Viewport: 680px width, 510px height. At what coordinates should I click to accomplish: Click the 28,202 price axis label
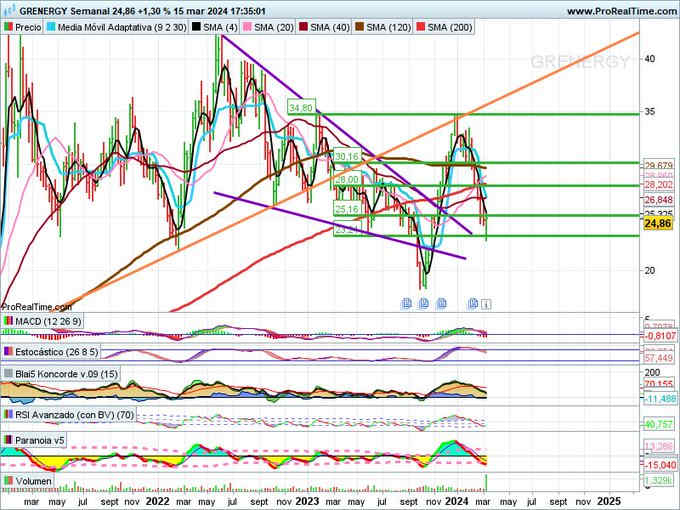tap(658, 185)
